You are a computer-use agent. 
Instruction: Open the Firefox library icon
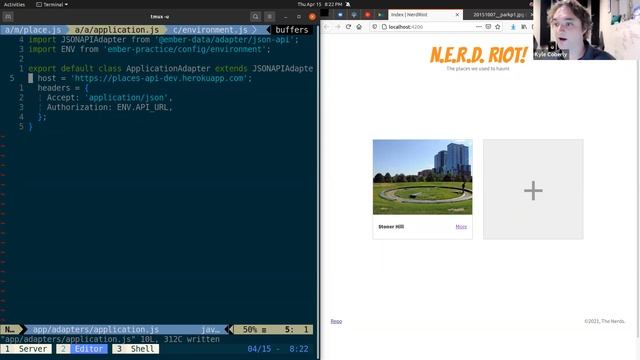524,27
